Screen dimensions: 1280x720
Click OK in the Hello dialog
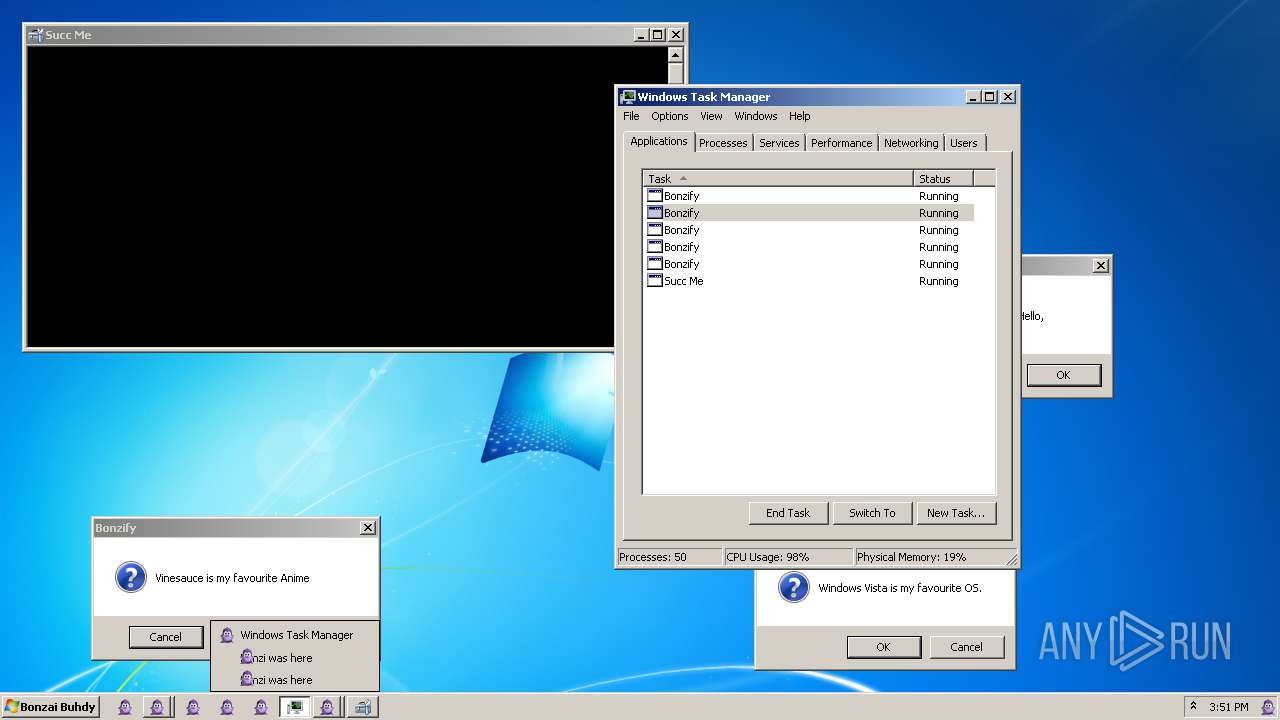click(1063, 375)
